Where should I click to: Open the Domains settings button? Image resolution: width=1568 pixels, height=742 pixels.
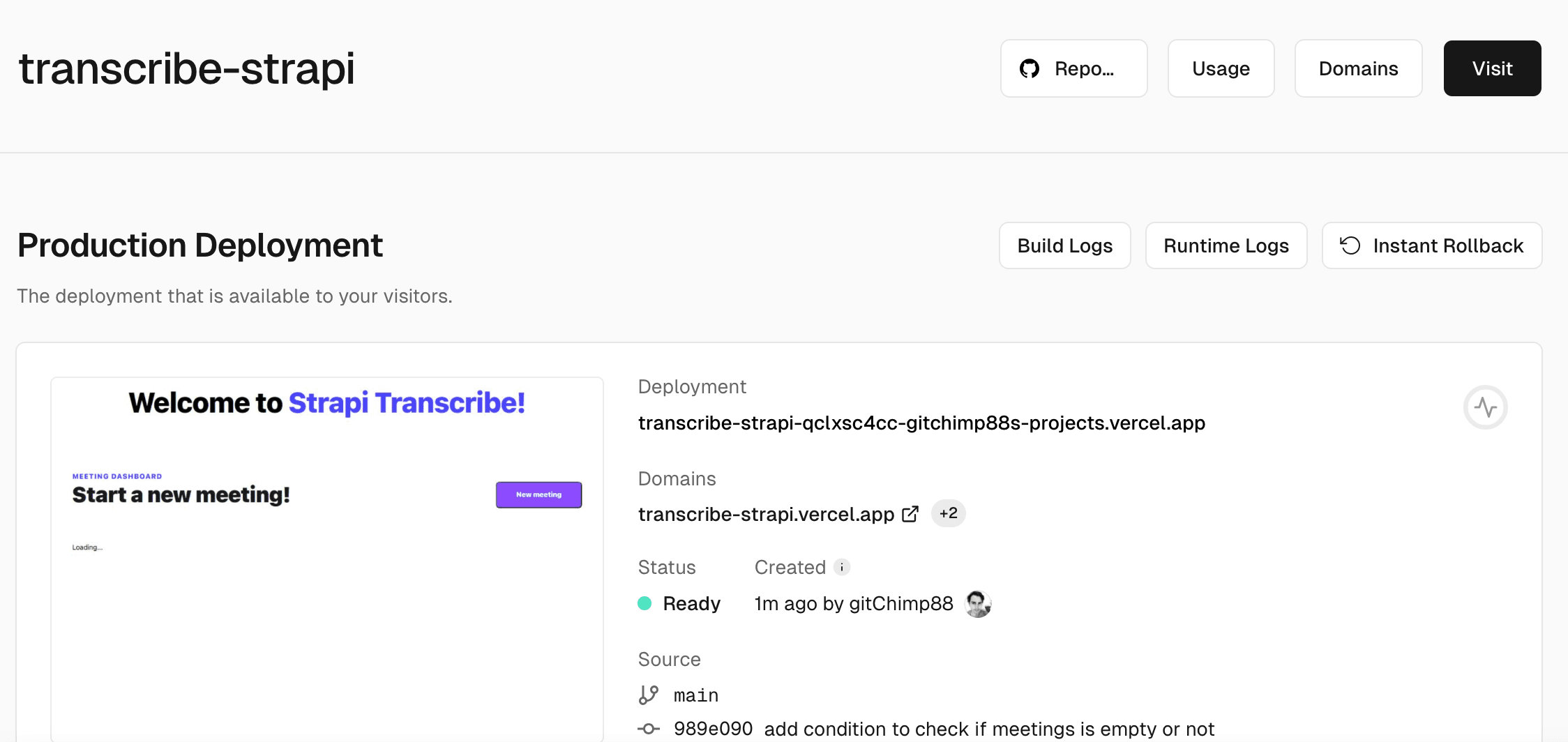point(1358,68)
